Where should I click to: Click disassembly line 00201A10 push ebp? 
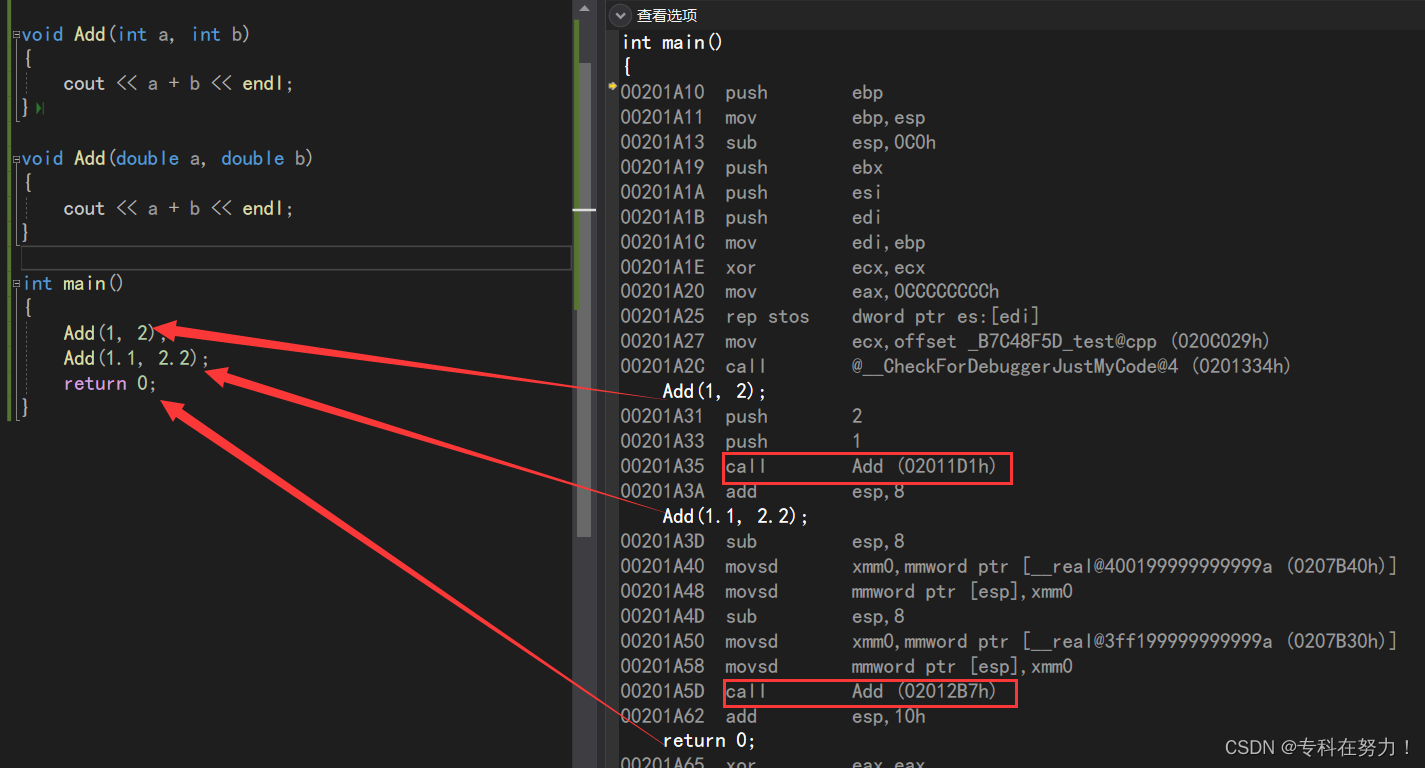pos(752,93)
